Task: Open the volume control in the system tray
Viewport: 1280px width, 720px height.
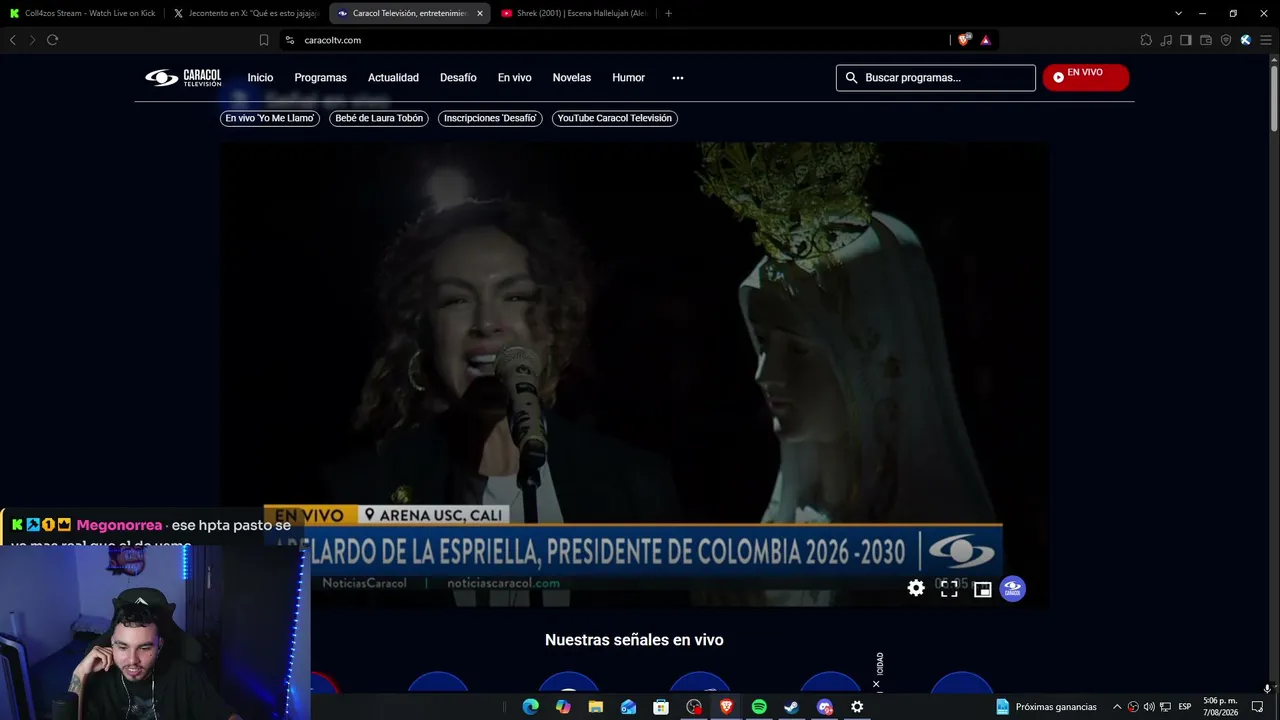Action: 1149,707
